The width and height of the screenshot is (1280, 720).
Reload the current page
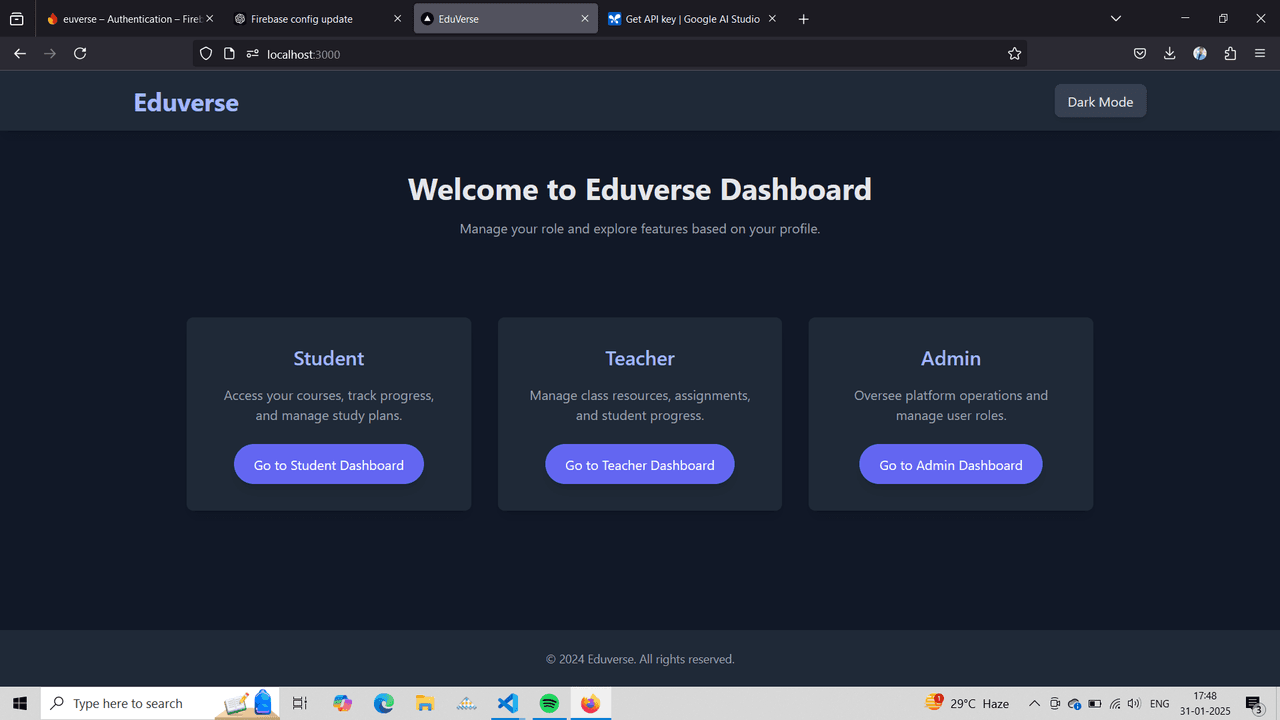[80, 54]
